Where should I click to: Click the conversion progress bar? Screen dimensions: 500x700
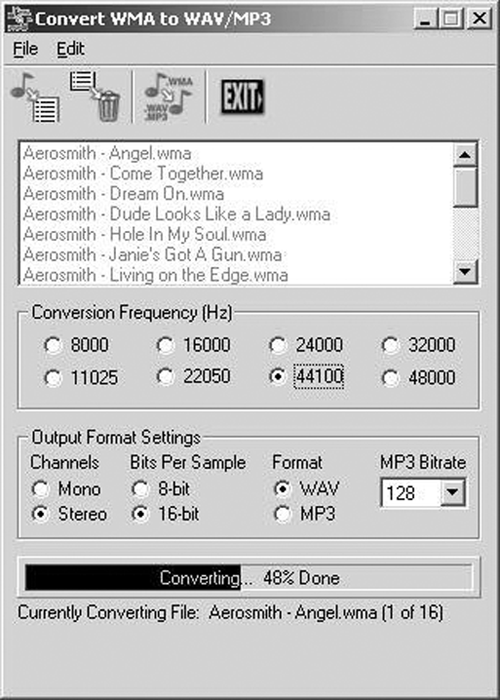[249, 578]
